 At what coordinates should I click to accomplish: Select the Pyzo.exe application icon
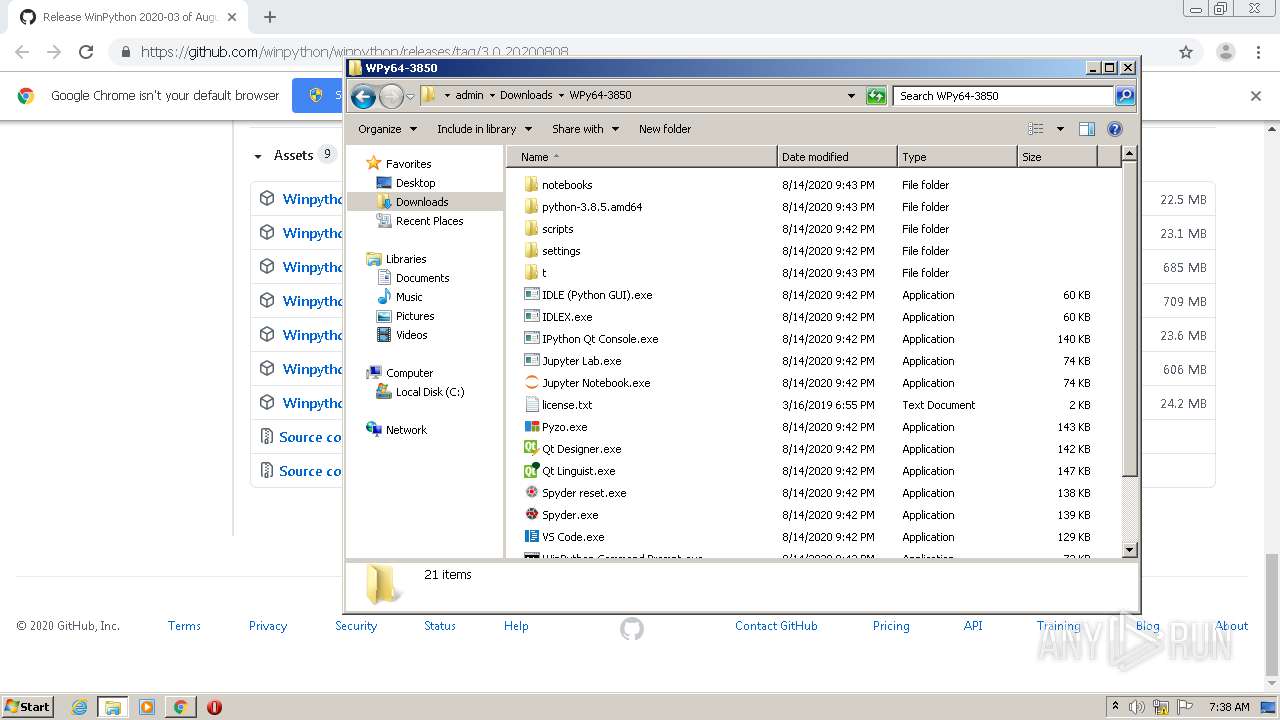coord(532,427)
